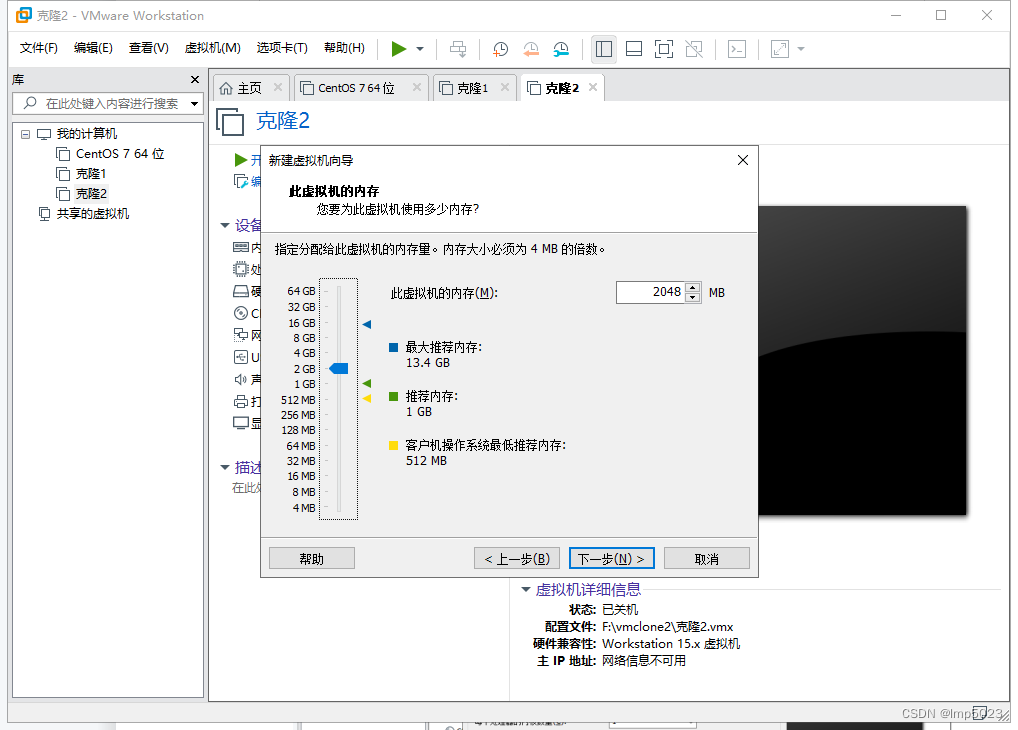Image resolution: width=1018 pixels, height=730 pixels.
Task: Collapse the 虚拟机详细信息 section
Action: pyautogui.click(x=526, y=589)
